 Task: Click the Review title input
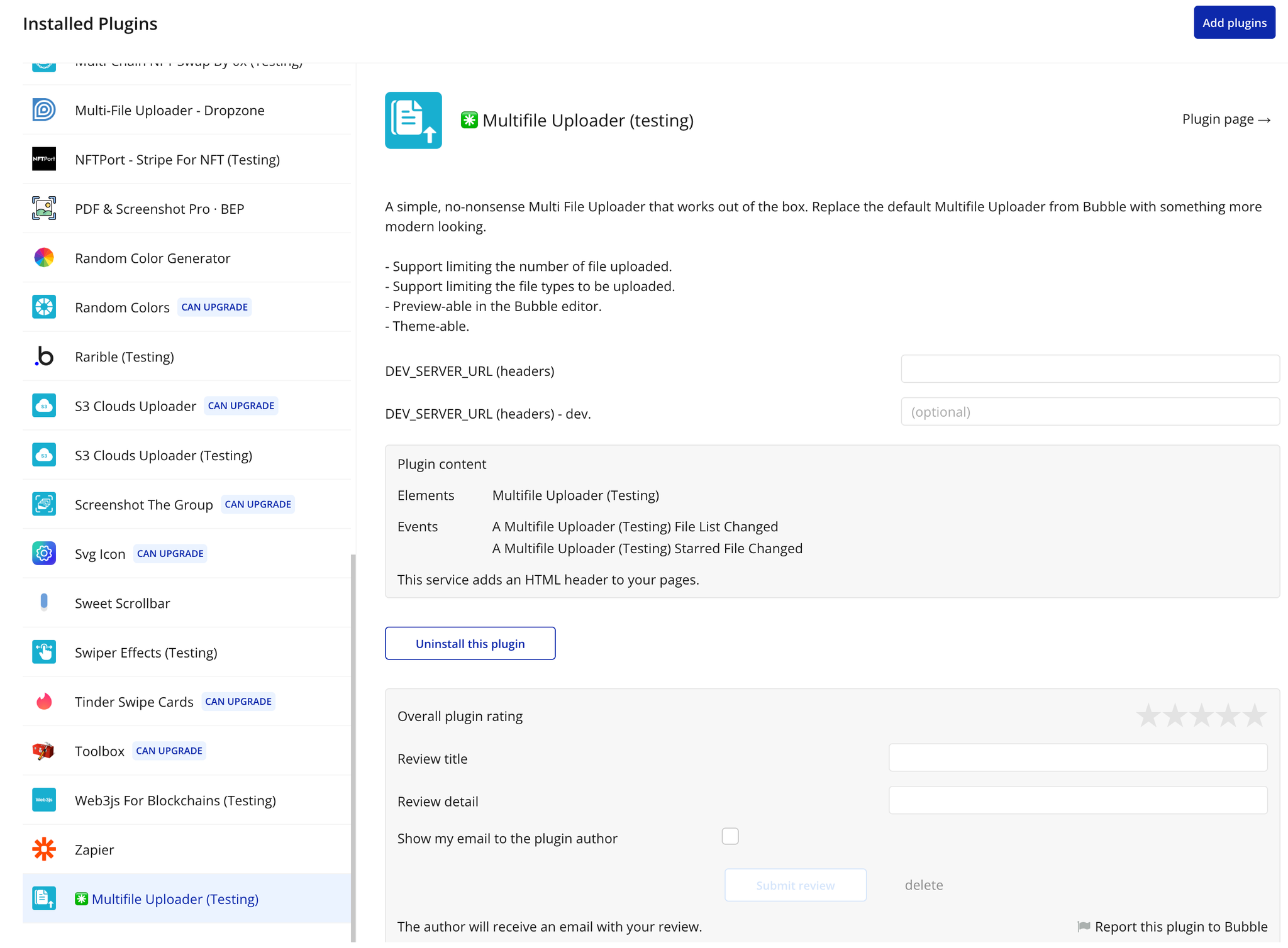coord(1077,758)
